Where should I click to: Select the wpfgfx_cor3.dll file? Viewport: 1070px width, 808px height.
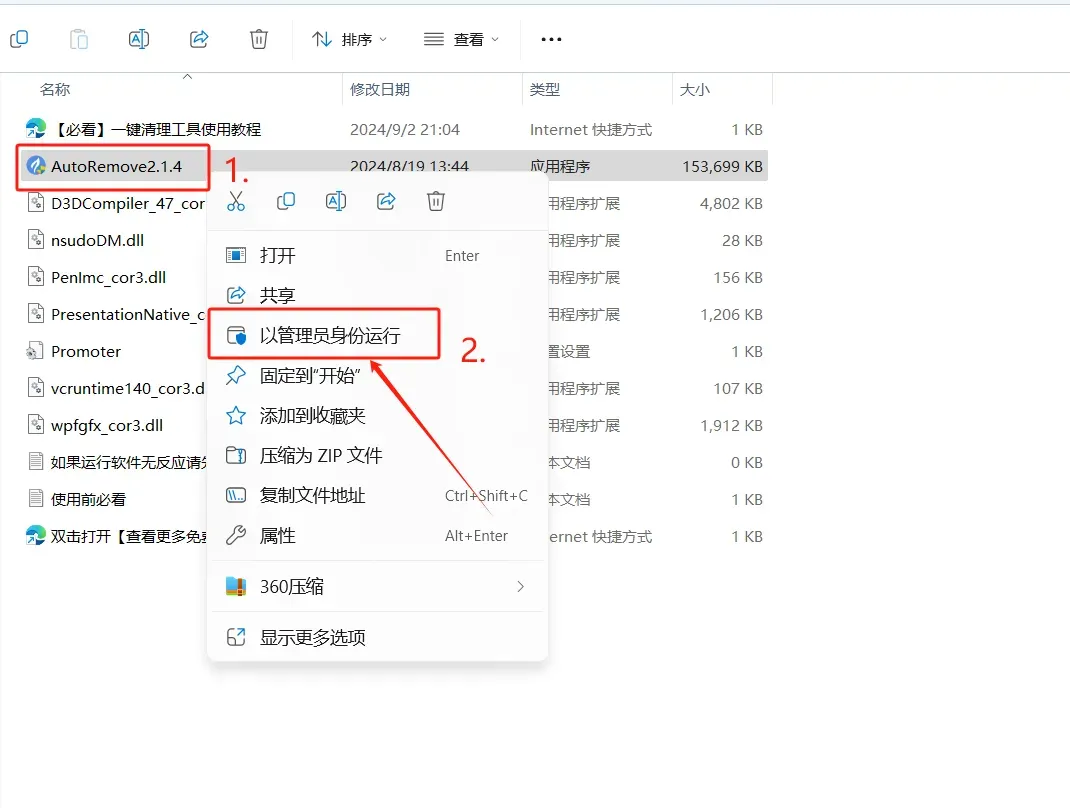pyautogui.click(x=107, y=426)
